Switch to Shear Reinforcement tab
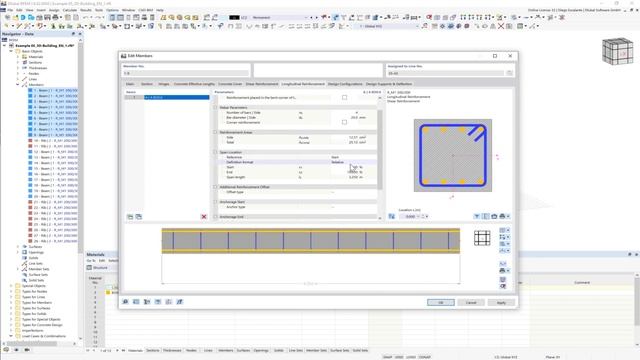Screen dimensions: 640x360 click(262, 84)
